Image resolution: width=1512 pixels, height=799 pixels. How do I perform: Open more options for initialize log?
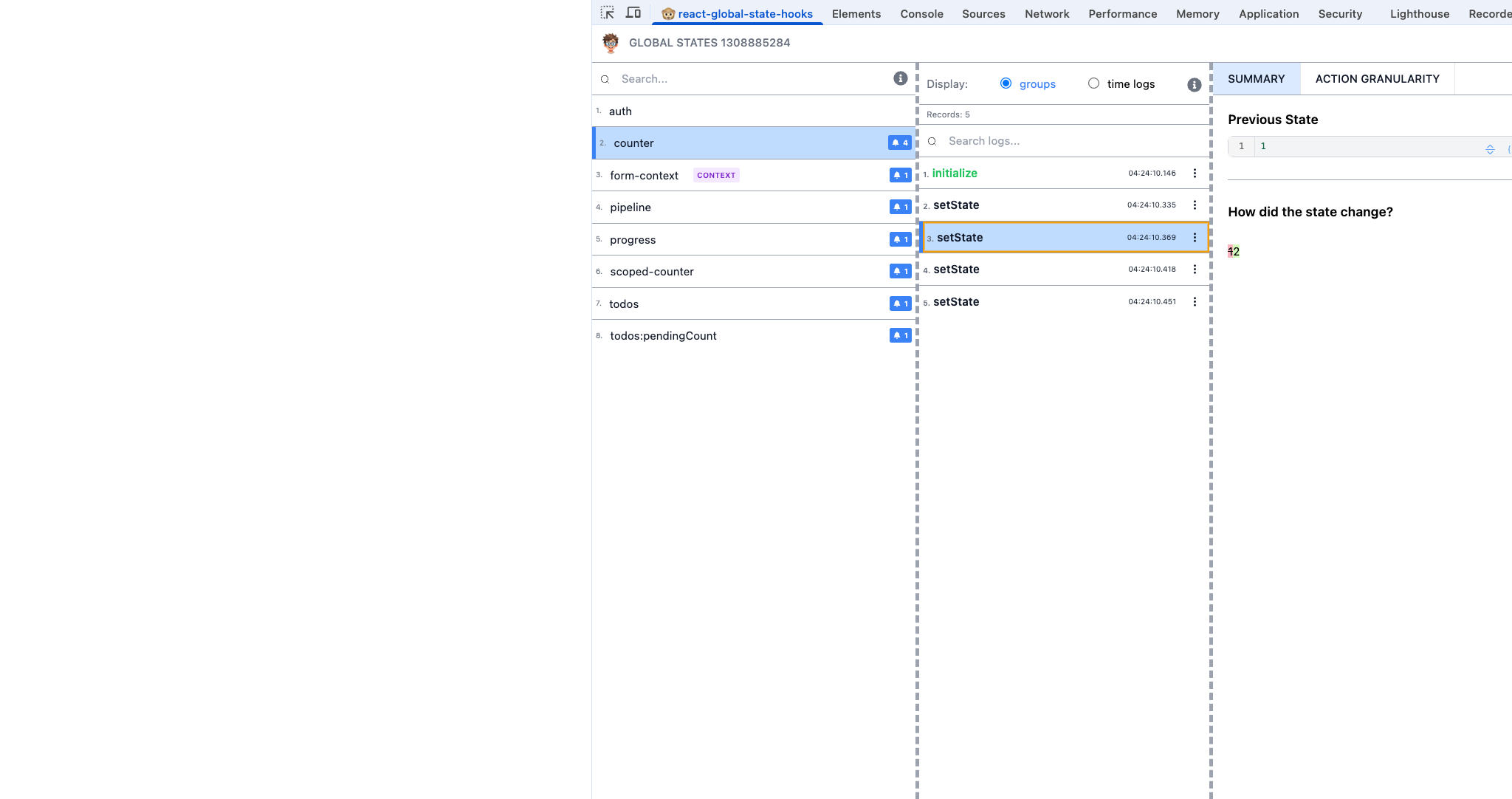(1195, 173)
